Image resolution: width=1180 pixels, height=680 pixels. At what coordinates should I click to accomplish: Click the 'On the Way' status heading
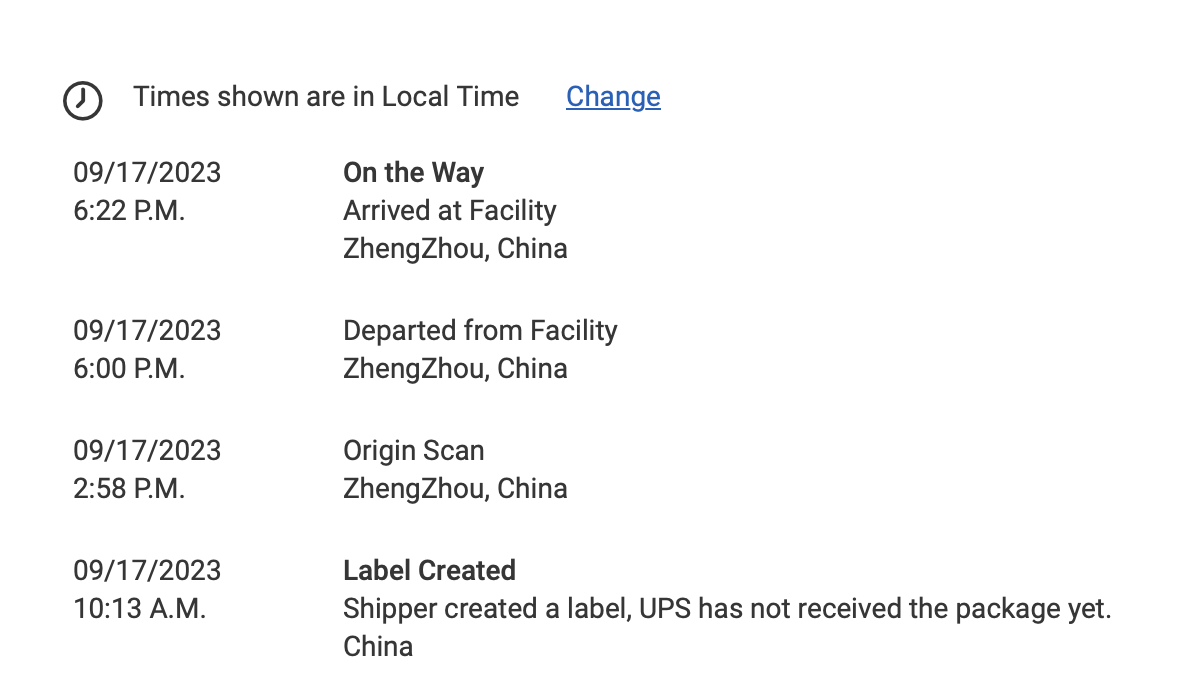pos(413,173)
